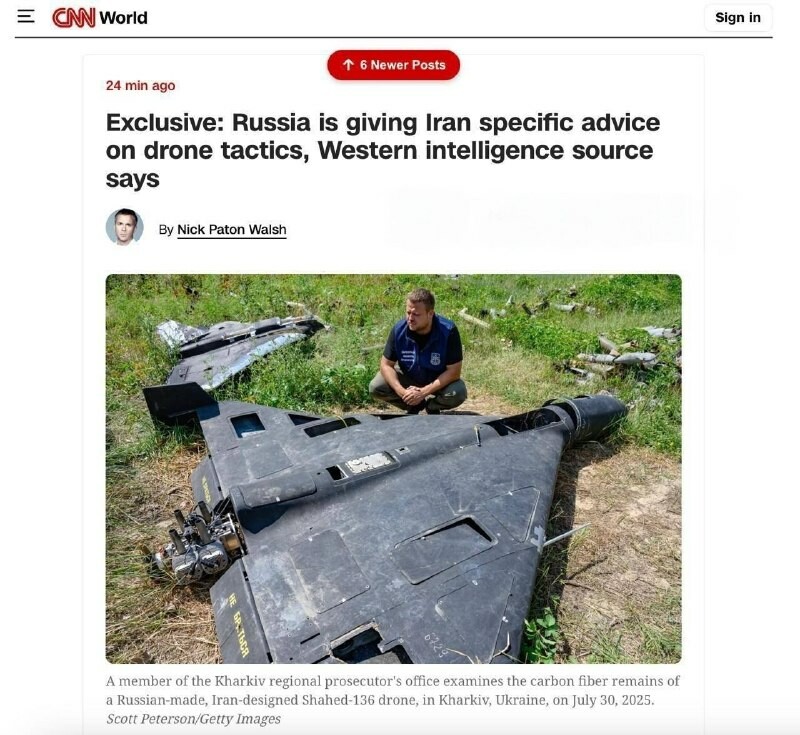Click the Sign in button
This screenshot has width=800, height=735.
(738, 18)
